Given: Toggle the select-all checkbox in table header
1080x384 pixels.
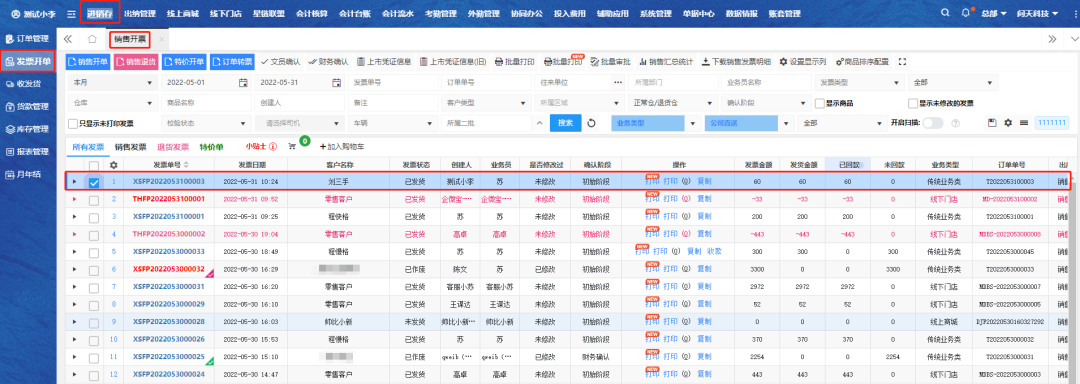Looking at the screenshot, I should coord(94,165).
